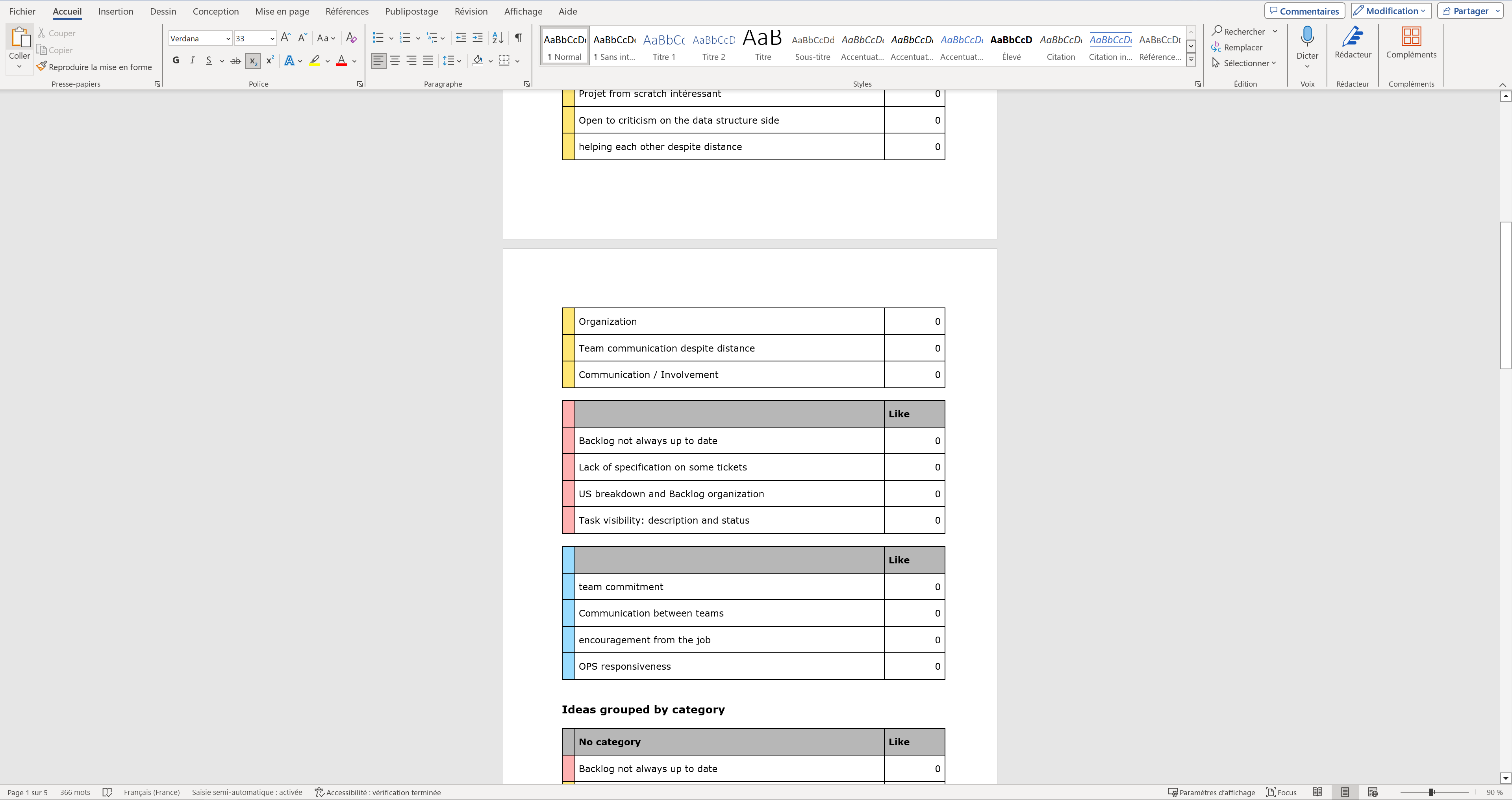Toggle paragraph marks display
The width and height of the screenshot is (1512, 800).
(x=518, y=38)
